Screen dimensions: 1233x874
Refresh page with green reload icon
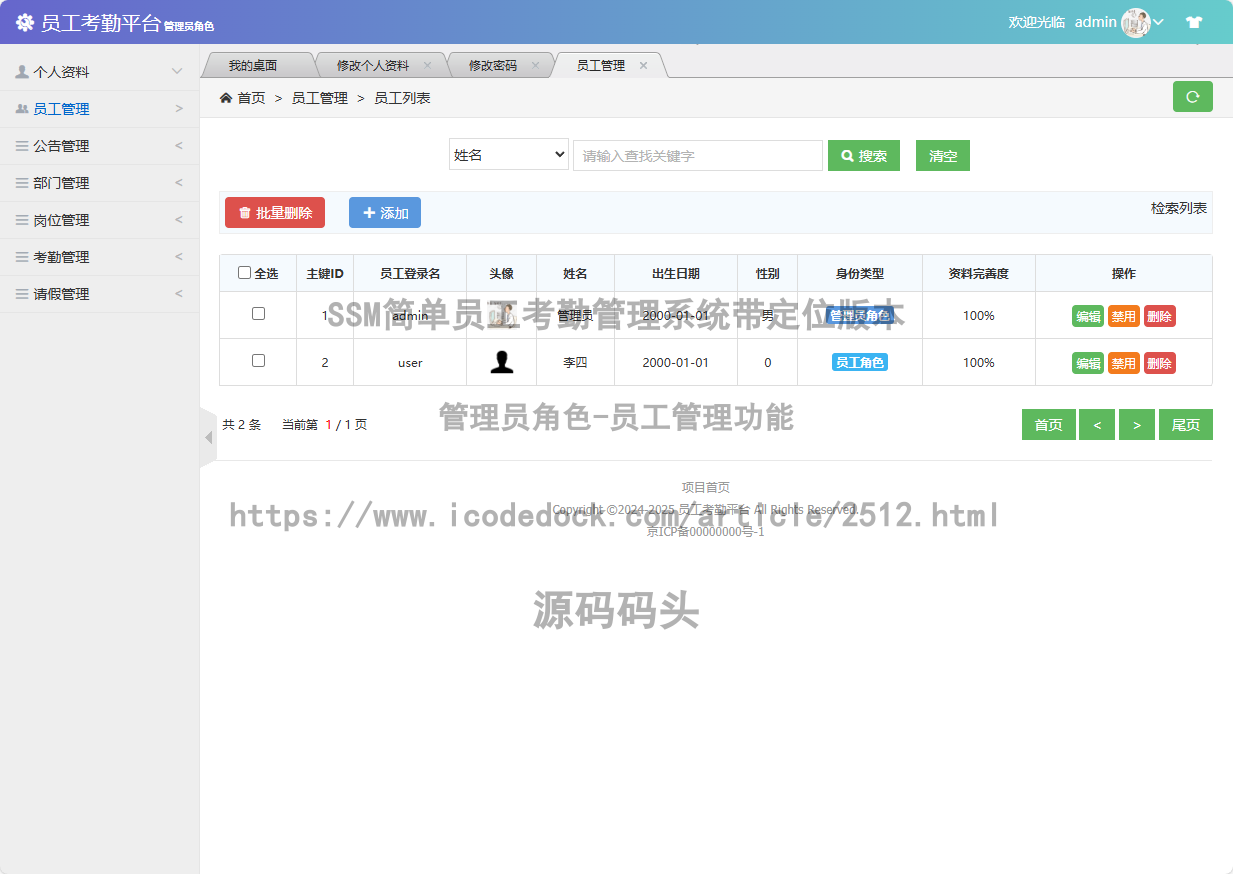click(x=1192, y=97)
